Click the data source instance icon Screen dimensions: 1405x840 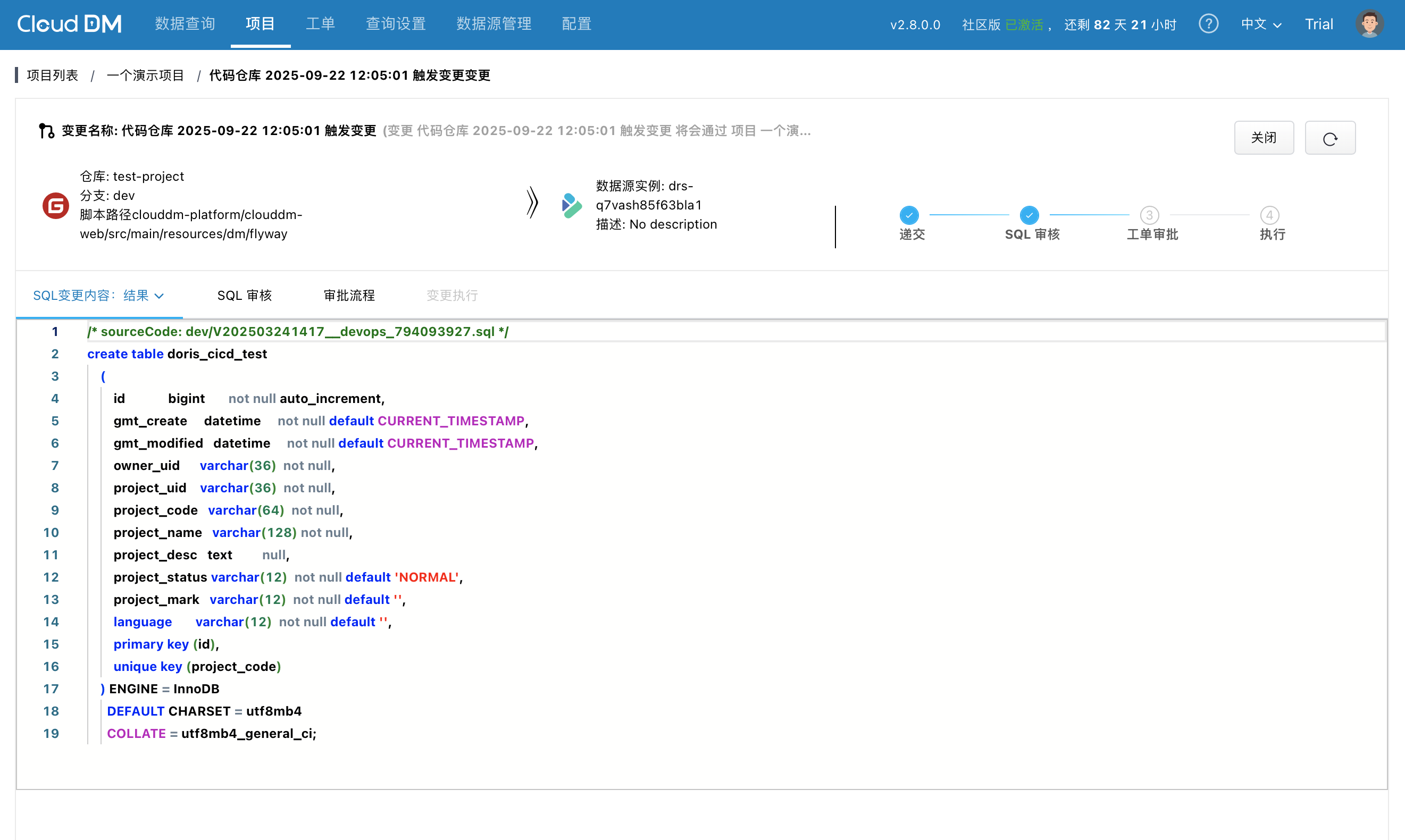571,205
